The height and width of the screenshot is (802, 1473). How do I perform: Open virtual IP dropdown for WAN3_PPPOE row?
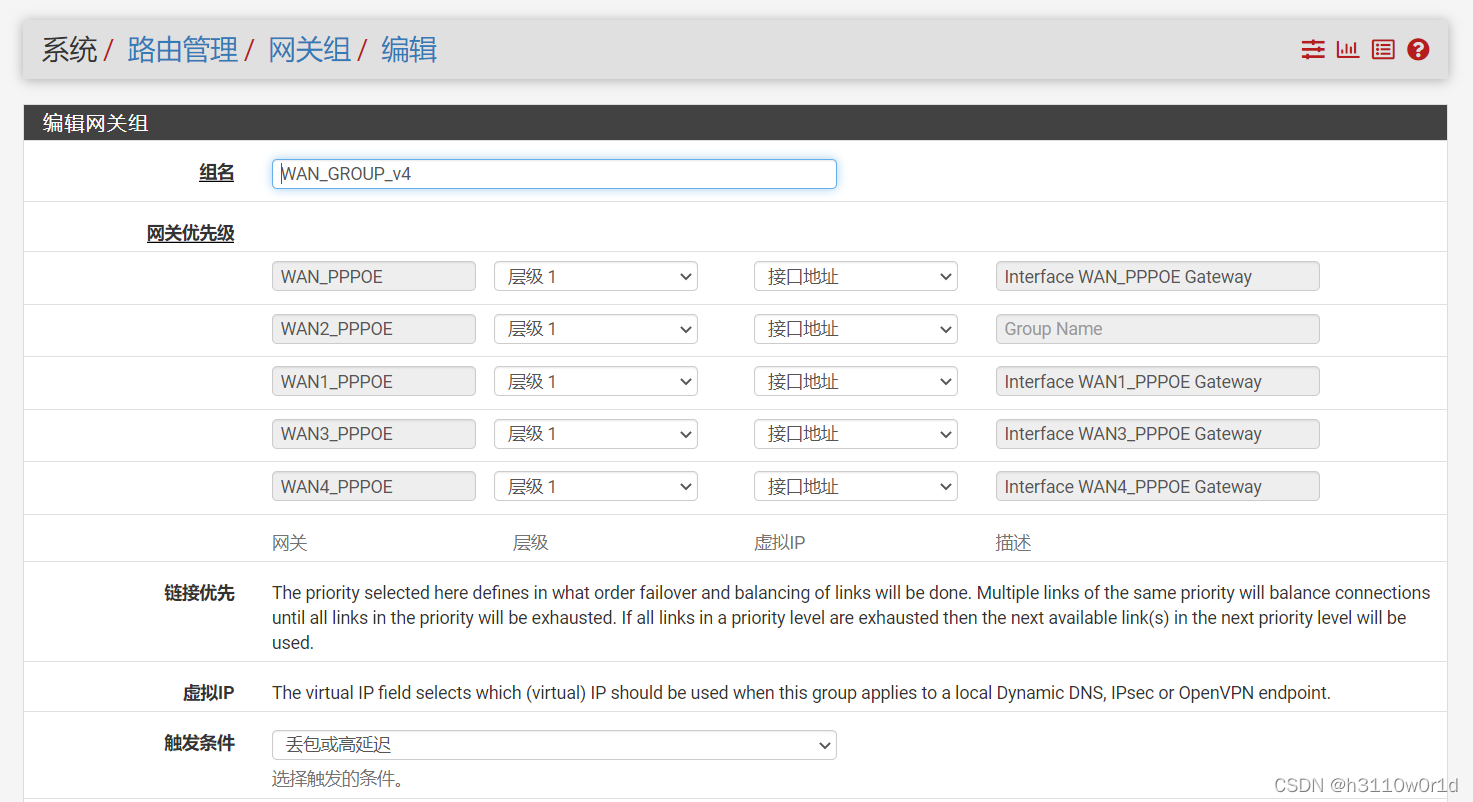coord(856,434)
